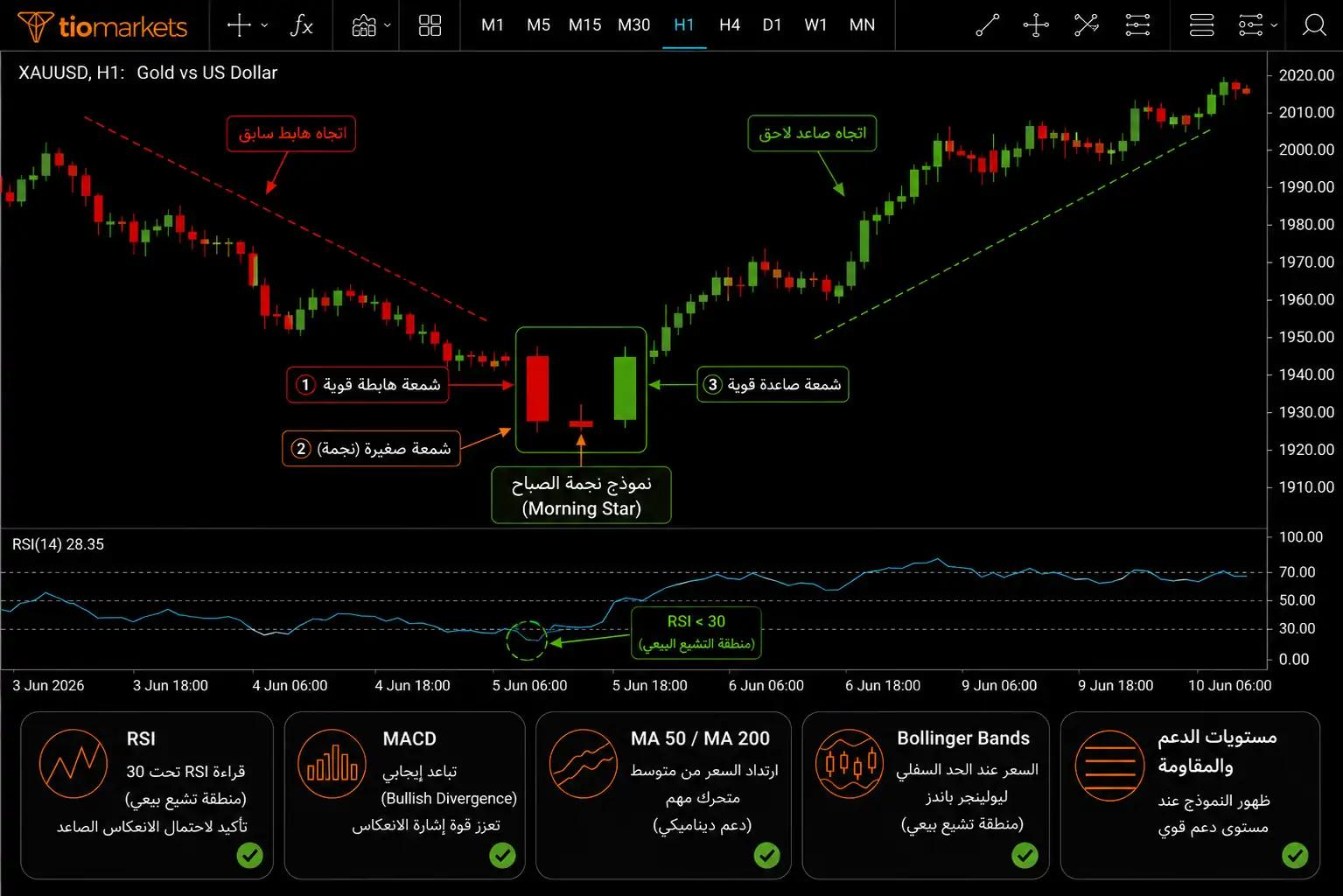Switch to H4 timeframe

pyautogui.click(x=730, y=25)
